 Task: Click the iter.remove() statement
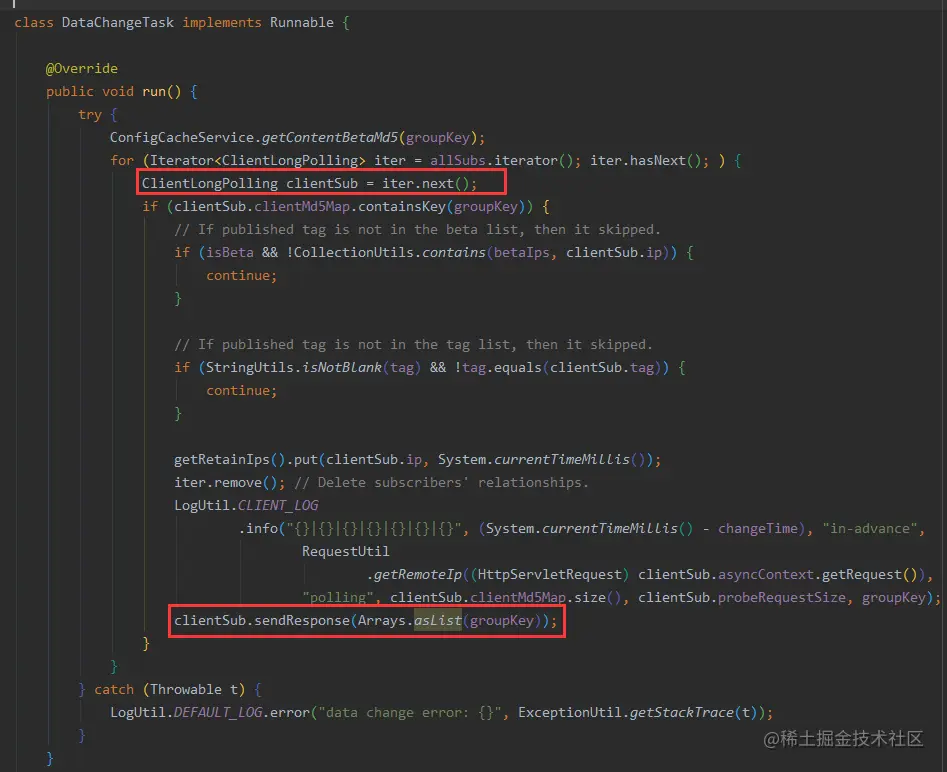click(230, 482)
